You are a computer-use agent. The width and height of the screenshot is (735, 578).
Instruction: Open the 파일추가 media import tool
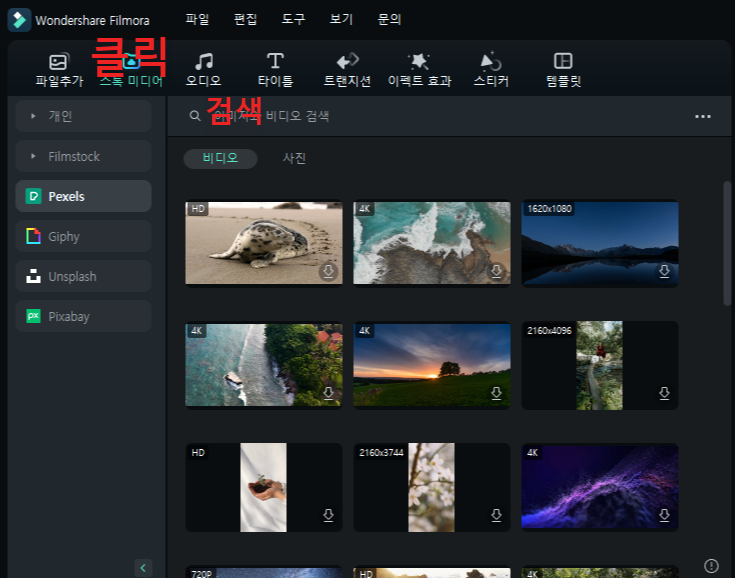click(59, 70)
